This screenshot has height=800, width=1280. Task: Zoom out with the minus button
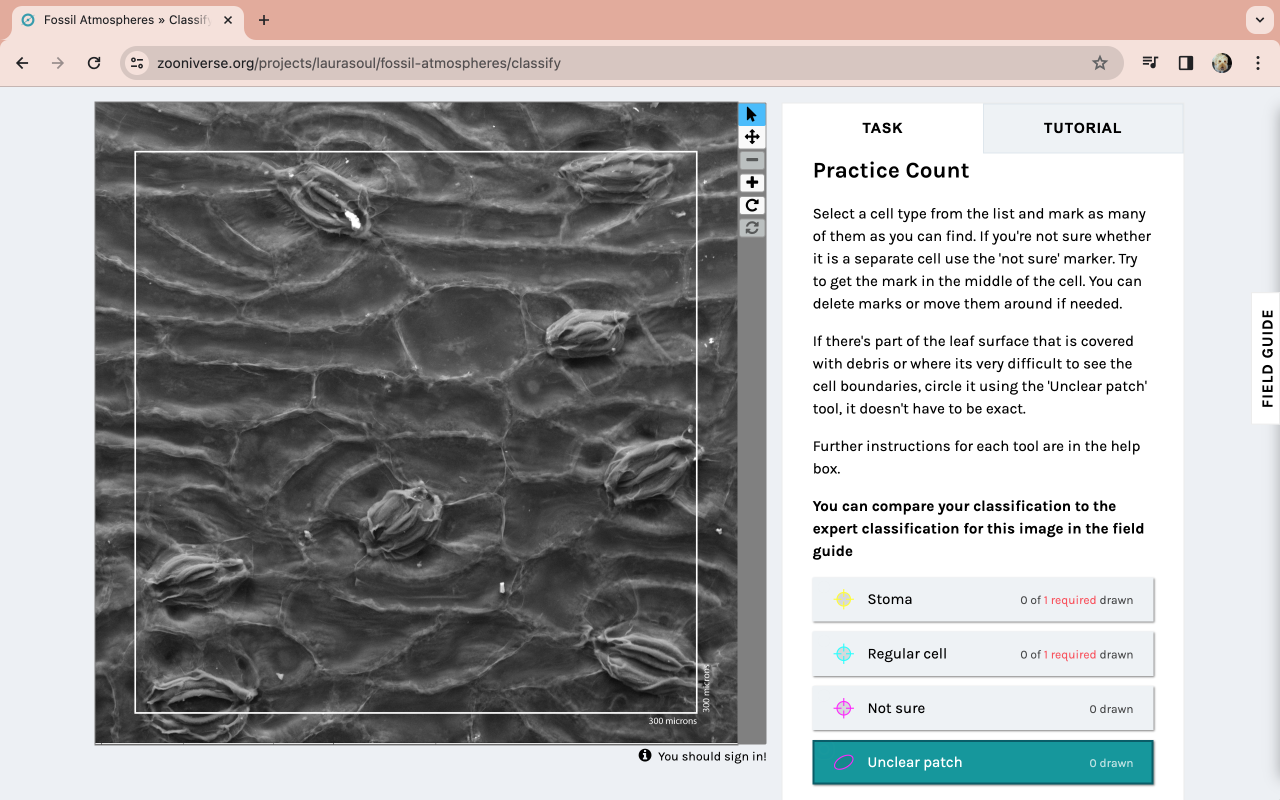752,160
